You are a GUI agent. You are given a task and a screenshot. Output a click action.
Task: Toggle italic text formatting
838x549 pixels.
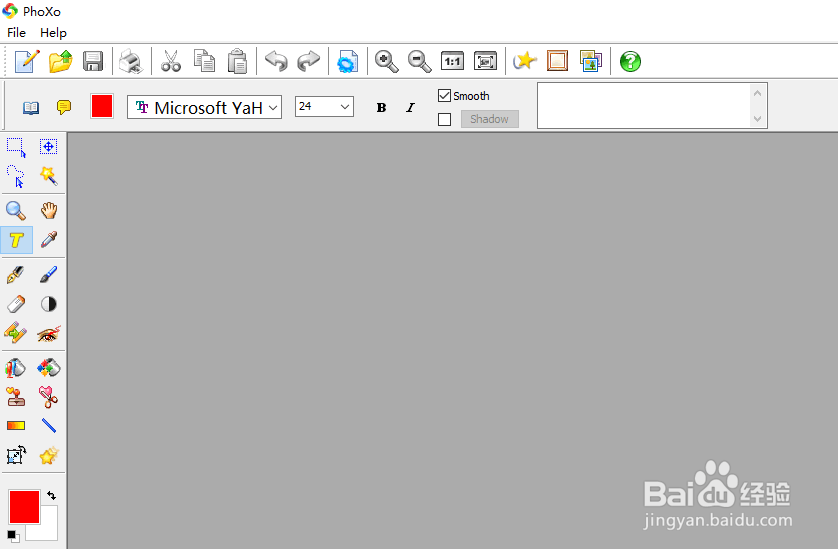(410, 107)
